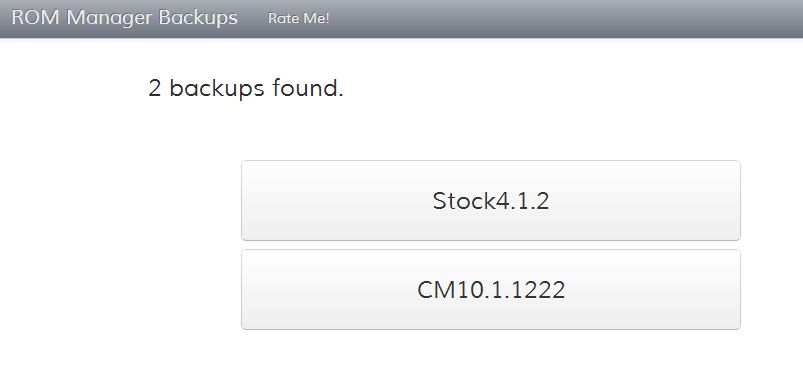Choose the CM10.1.1222 entry in backup list
This screenshot has width=803, height=373.
click(x=491, y=289)
